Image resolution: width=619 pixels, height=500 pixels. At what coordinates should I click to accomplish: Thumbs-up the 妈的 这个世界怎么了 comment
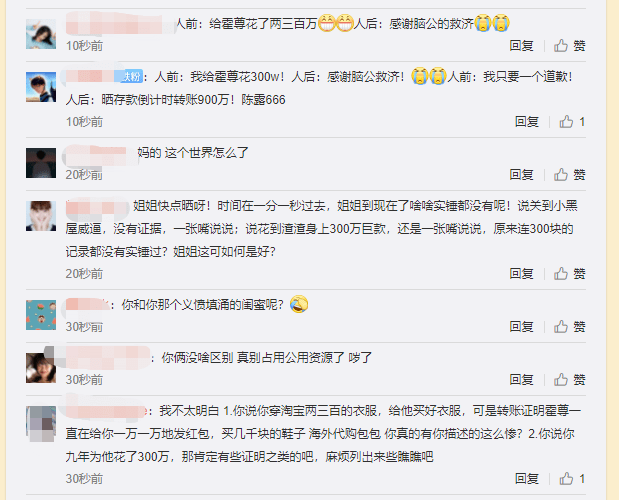tap(569, 174)
